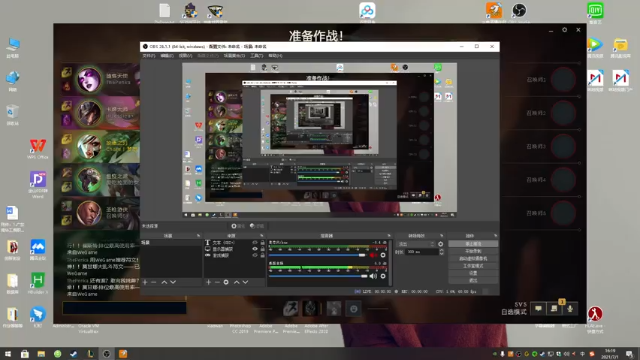Viewport: 640px width, 360px height.
Task: Click the Audio Mixer vertical scrollbar
Action: tap(390, 262)
